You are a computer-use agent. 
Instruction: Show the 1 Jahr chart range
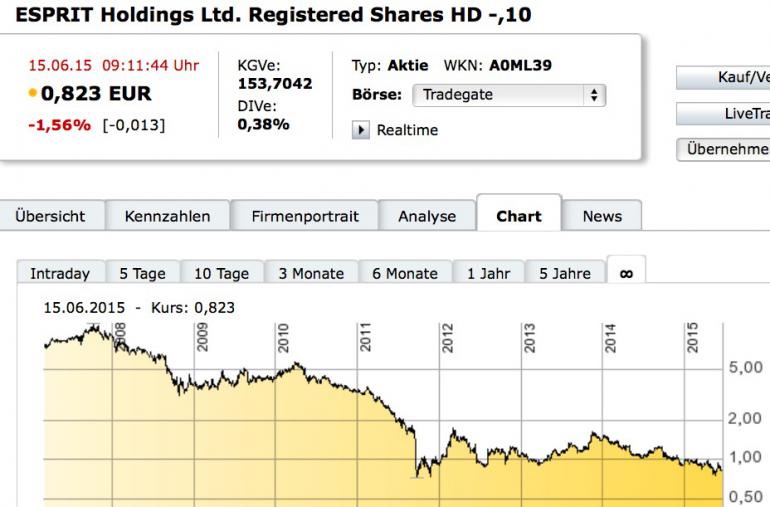(489, 273)
